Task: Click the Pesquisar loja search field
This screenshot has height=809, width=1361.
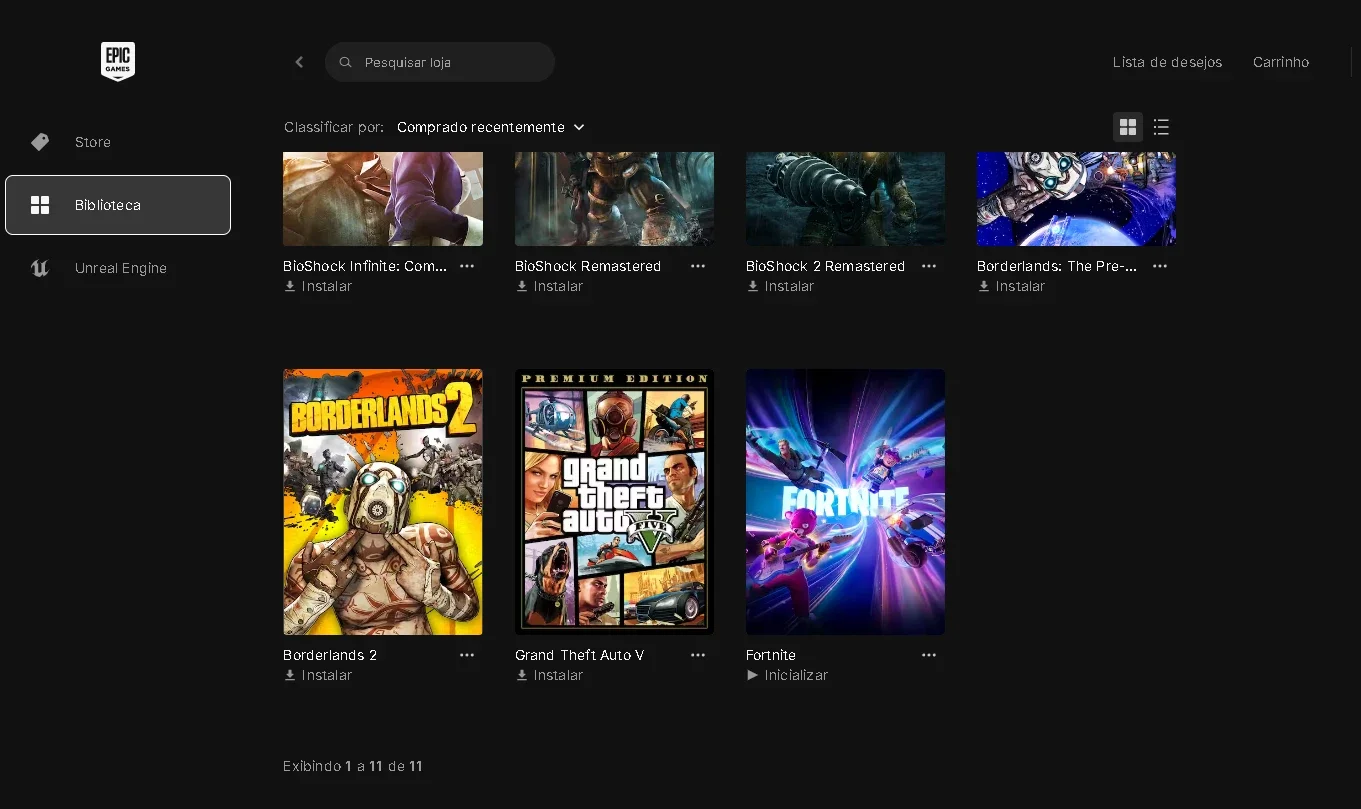Action: [x=440, y=62]
